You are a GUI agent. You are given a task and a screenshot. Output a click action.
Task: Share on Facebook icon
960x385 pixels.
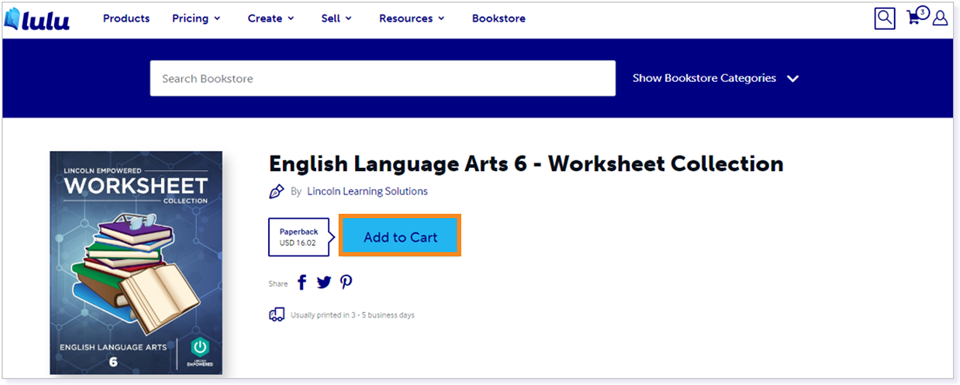click(302, 282)
